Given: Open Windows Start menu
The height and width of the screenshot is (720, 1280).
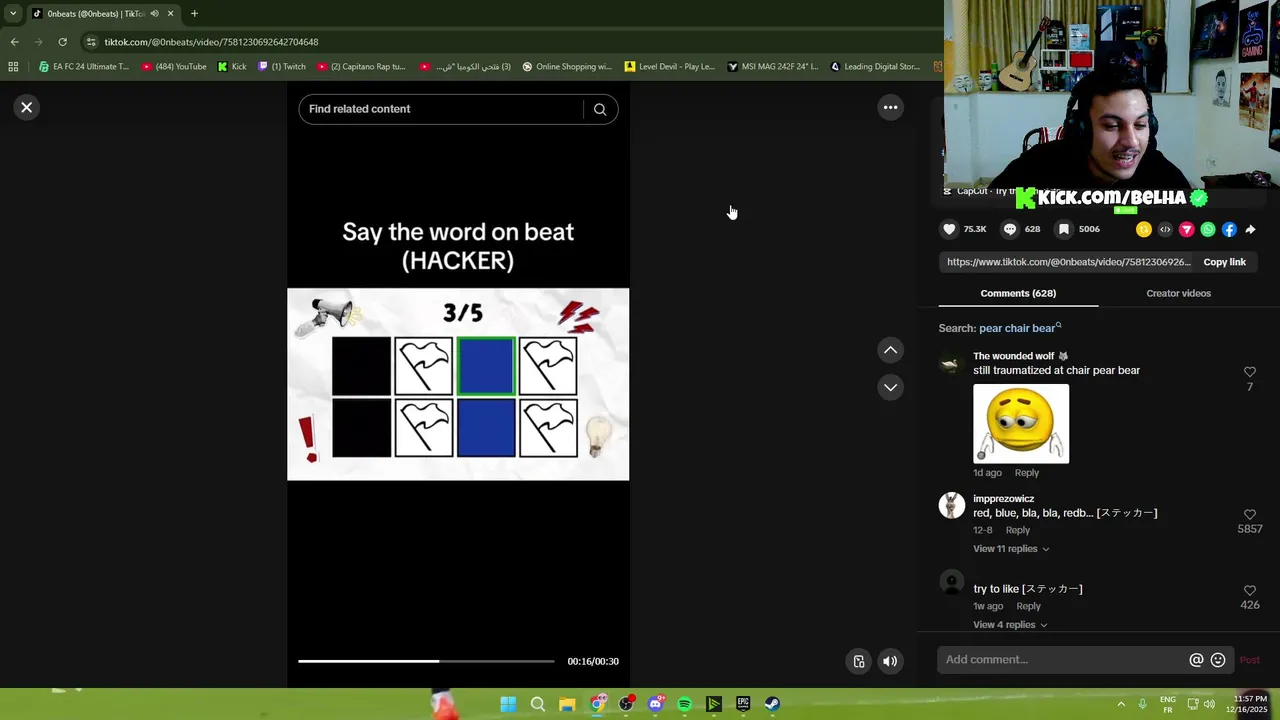Looking at the screenshot, I should pos(508,704).
